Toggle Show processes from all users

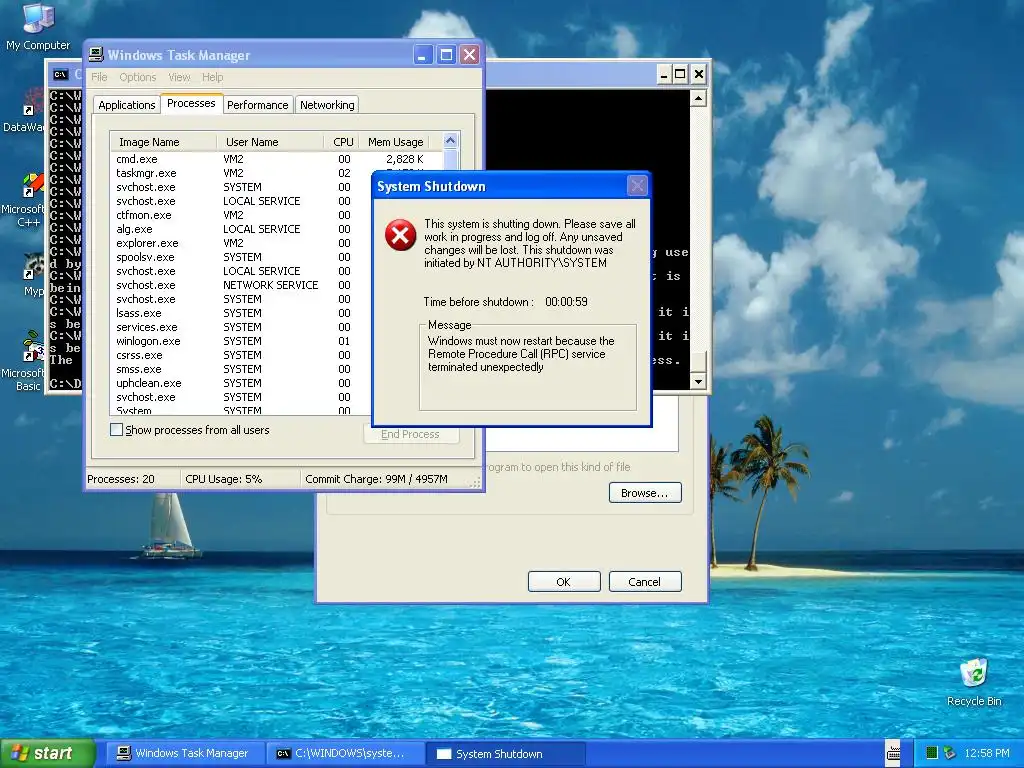click(x=116, y=430)
